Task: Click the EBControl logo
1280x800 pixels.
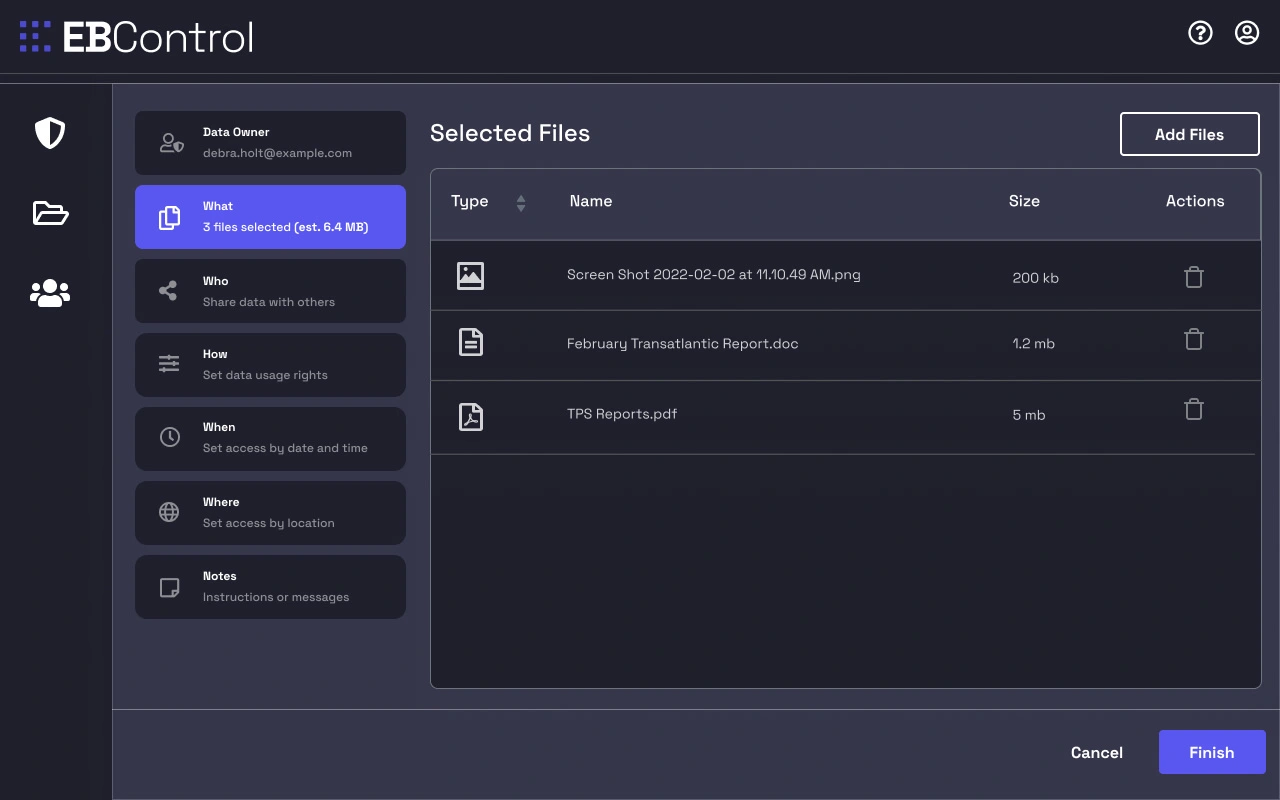Action: pyautogui.click(x=136, y=37)
